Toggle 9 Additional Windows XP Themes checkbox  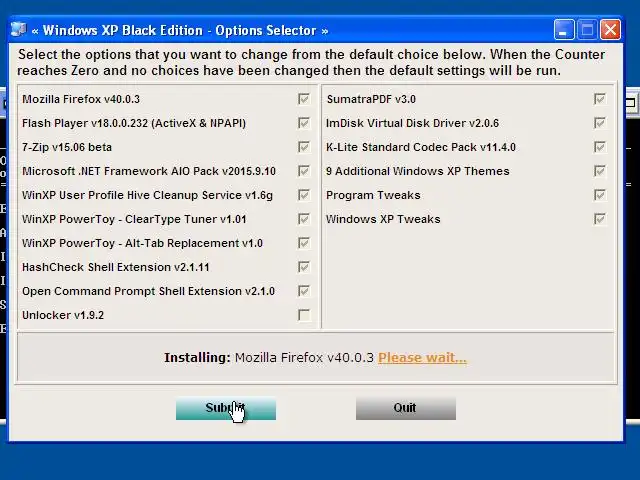pos(600,171)
